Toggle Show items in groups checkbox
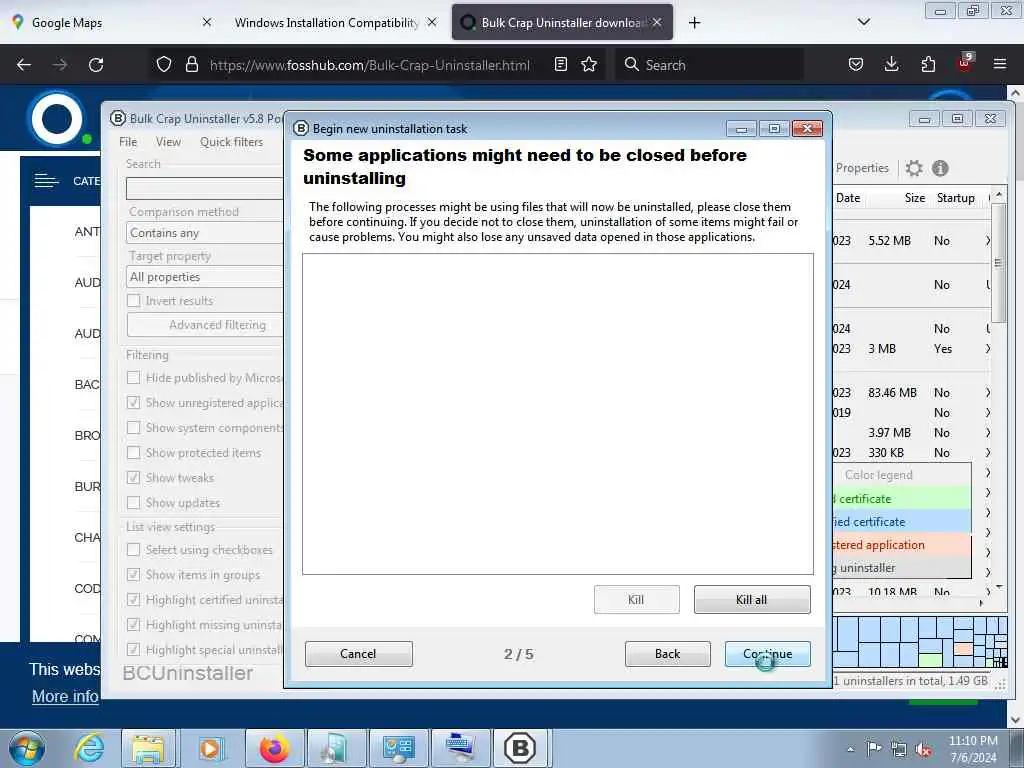This screenshot has height=768, width=1024. tap(134, 575)
